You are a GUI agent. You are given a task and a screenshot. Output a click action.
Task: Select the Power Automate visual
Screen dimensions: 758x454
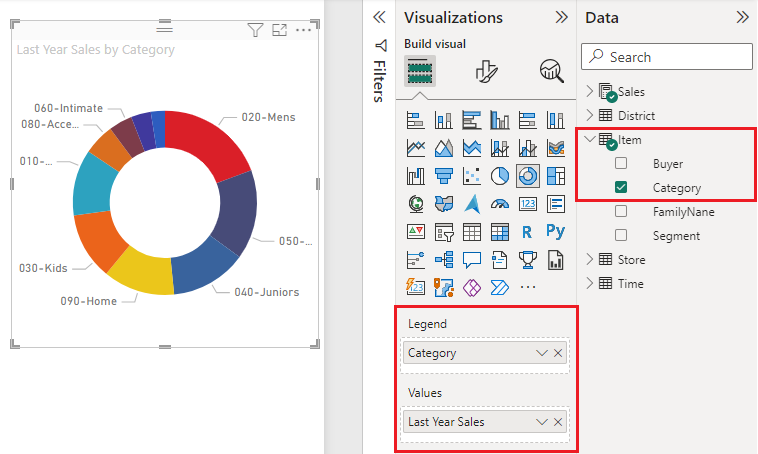[x=499, y=287]
